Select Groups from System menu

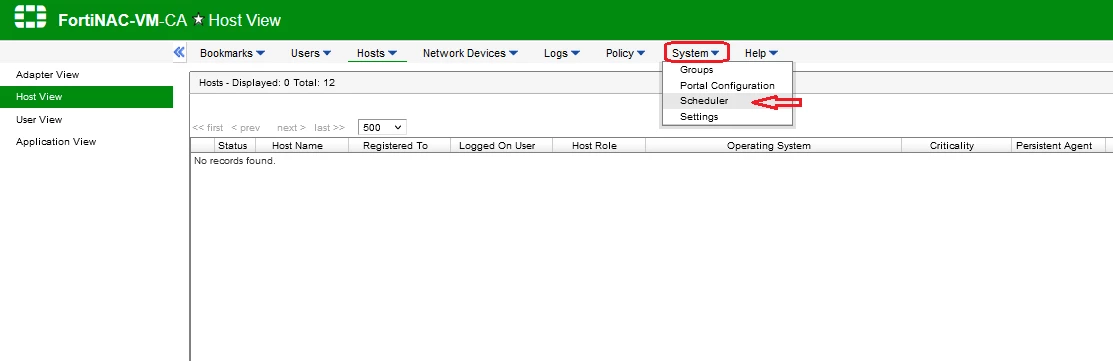(x=727, y=70)
